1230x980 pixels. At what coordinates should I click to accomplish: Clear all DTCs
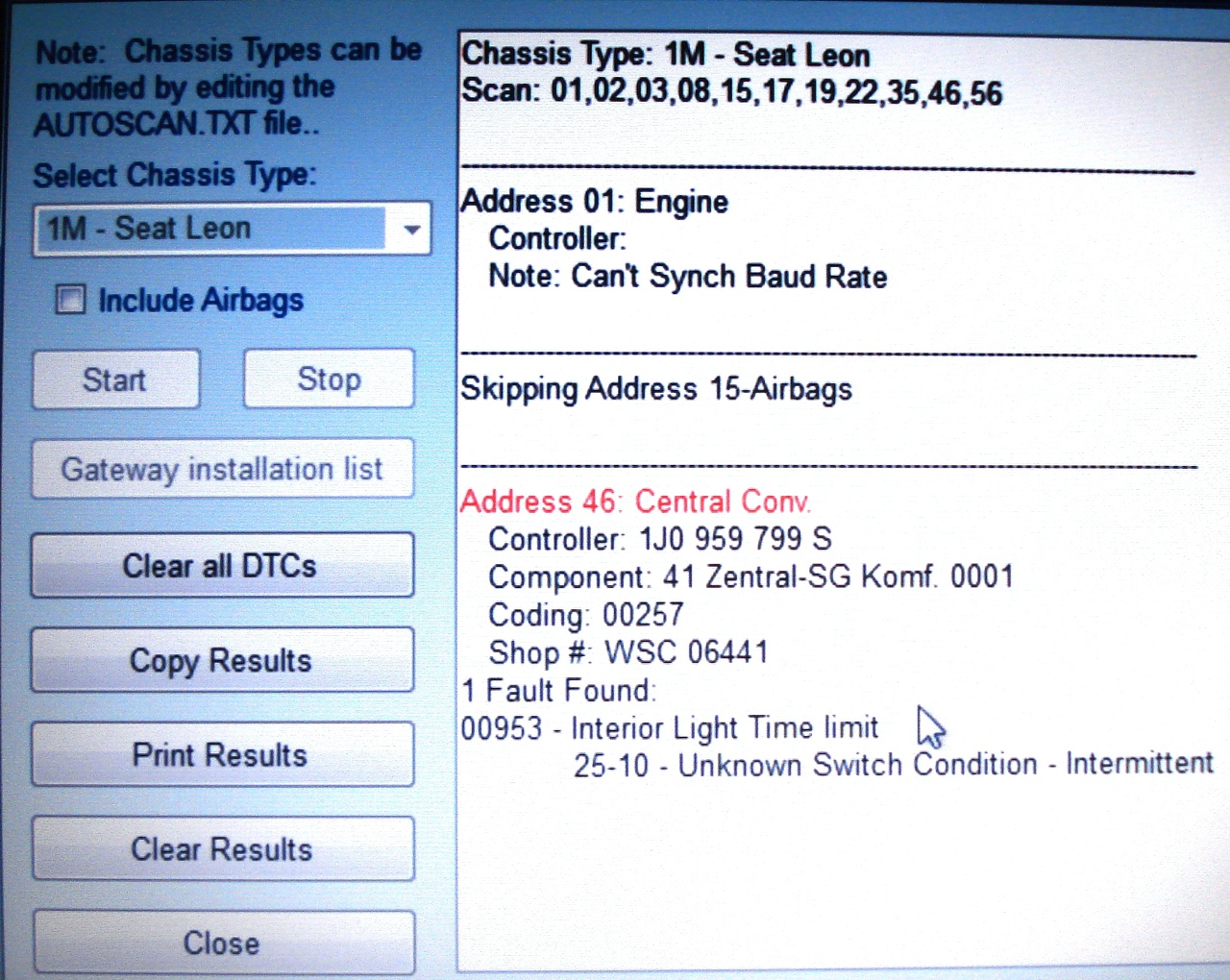pyautogui.click(x=223, y=565)
